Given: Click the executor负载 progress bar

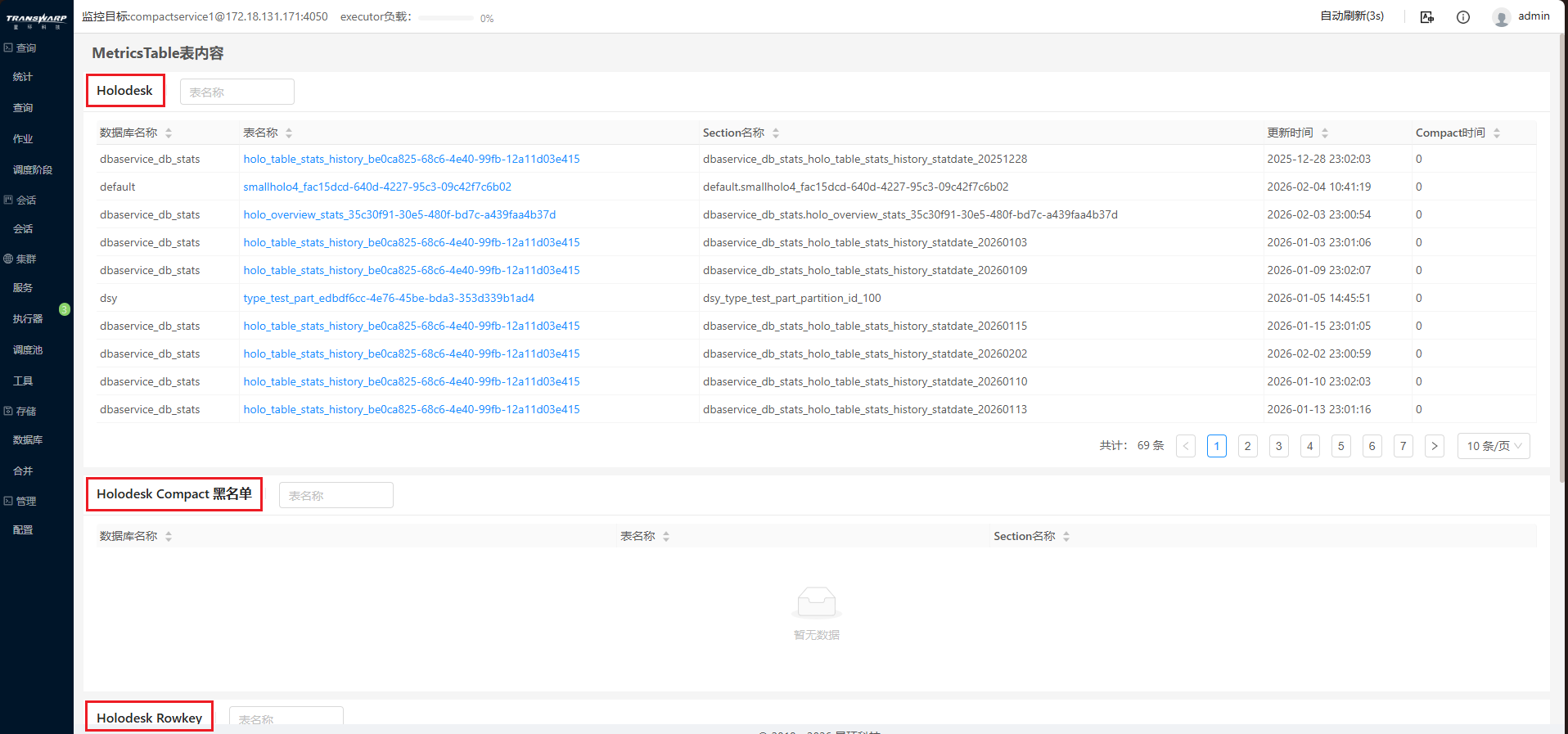Looking at the screenshot, I should tap(446, 18).
